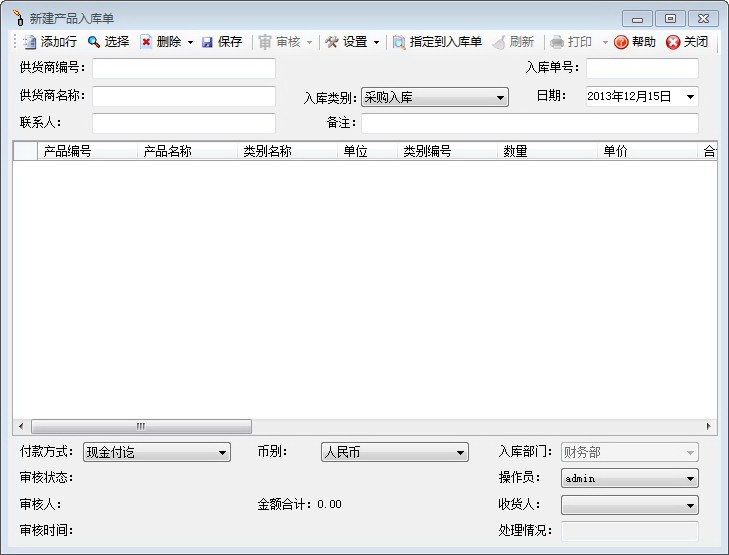Viewport: 729px width, 555px height.
Task: Click the scrollbar left arrow
Action: coord(21,426)
